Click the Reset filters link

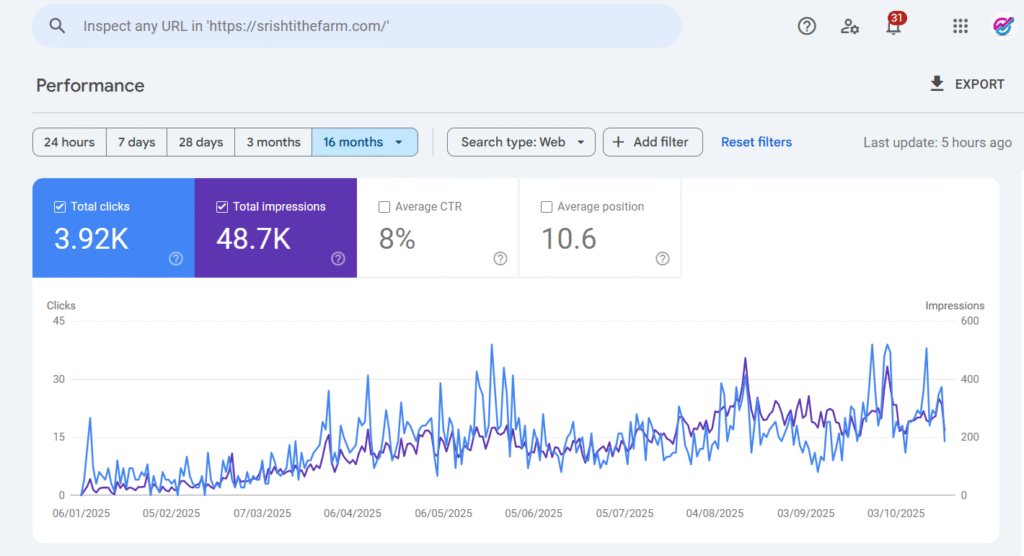pyautogui.click(x=756, y=142)
